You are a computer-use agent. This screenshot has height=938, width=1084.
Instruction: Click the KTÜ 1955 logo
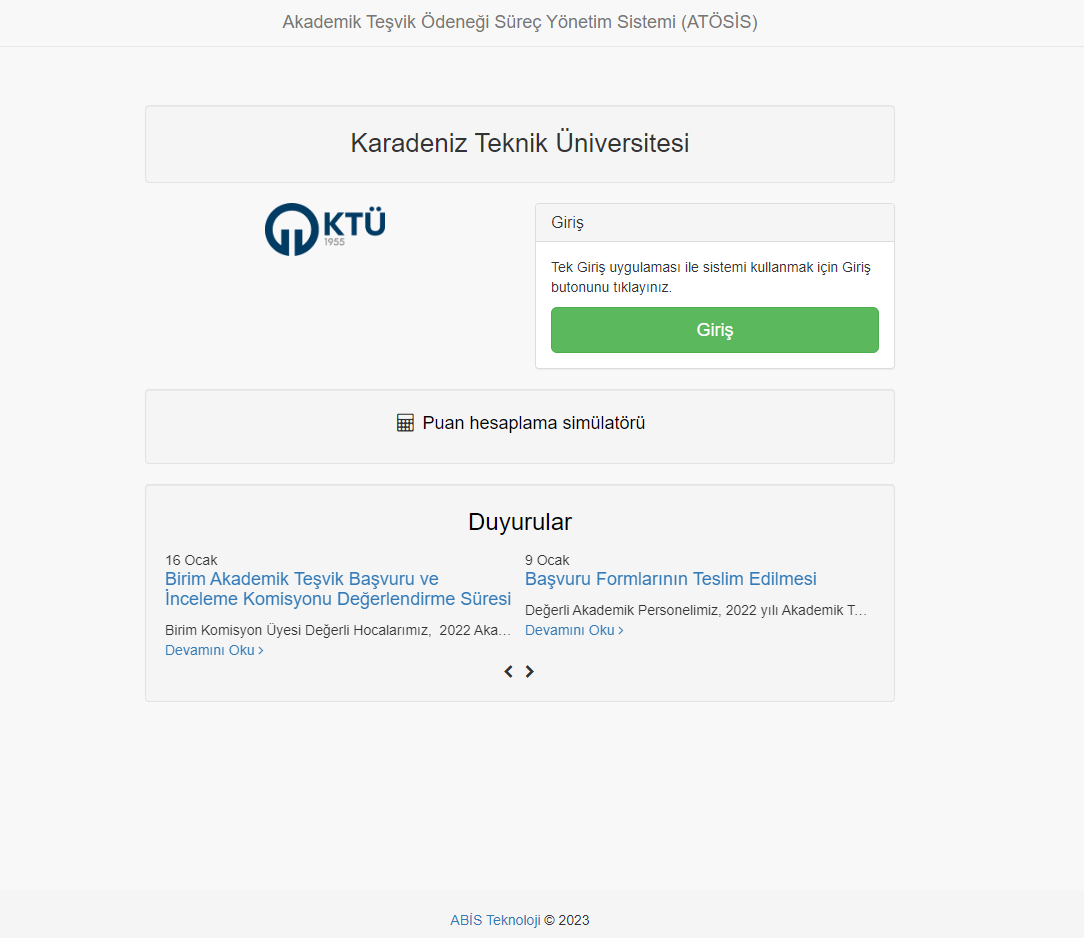click(325, 229)
